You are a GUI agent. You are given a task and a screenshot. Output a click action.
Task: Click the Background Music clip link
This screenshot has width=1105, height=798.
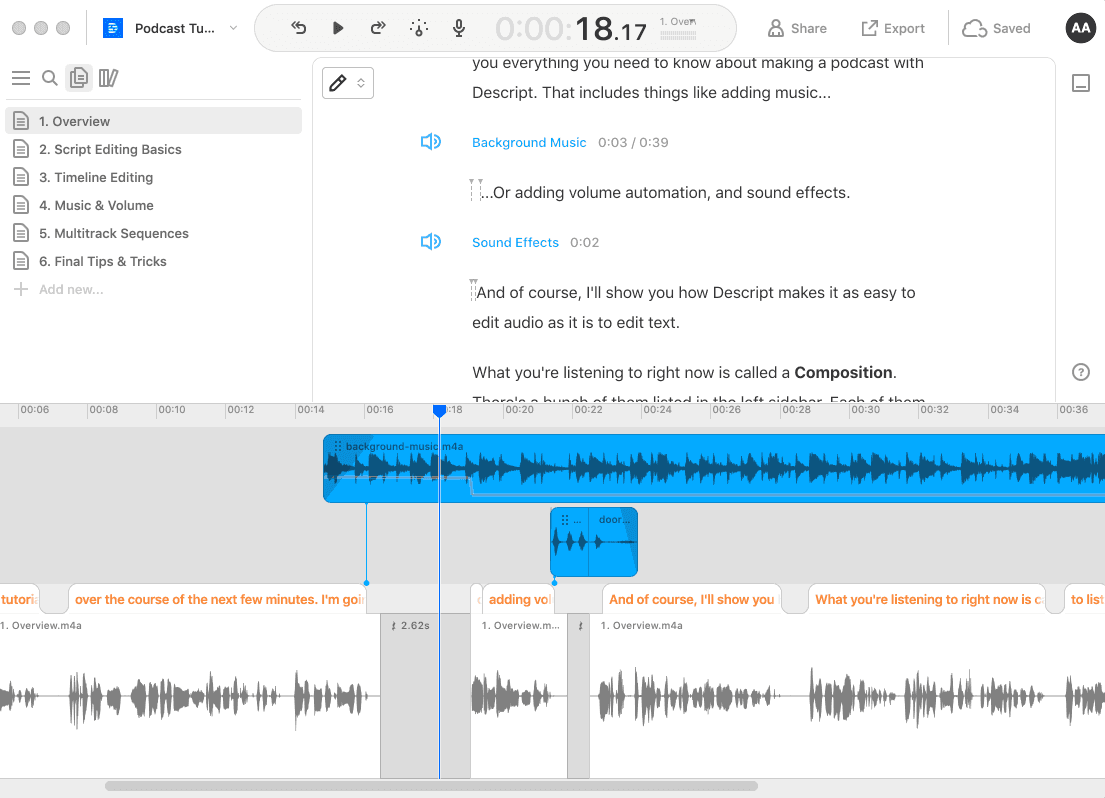[x=529, y=142]
